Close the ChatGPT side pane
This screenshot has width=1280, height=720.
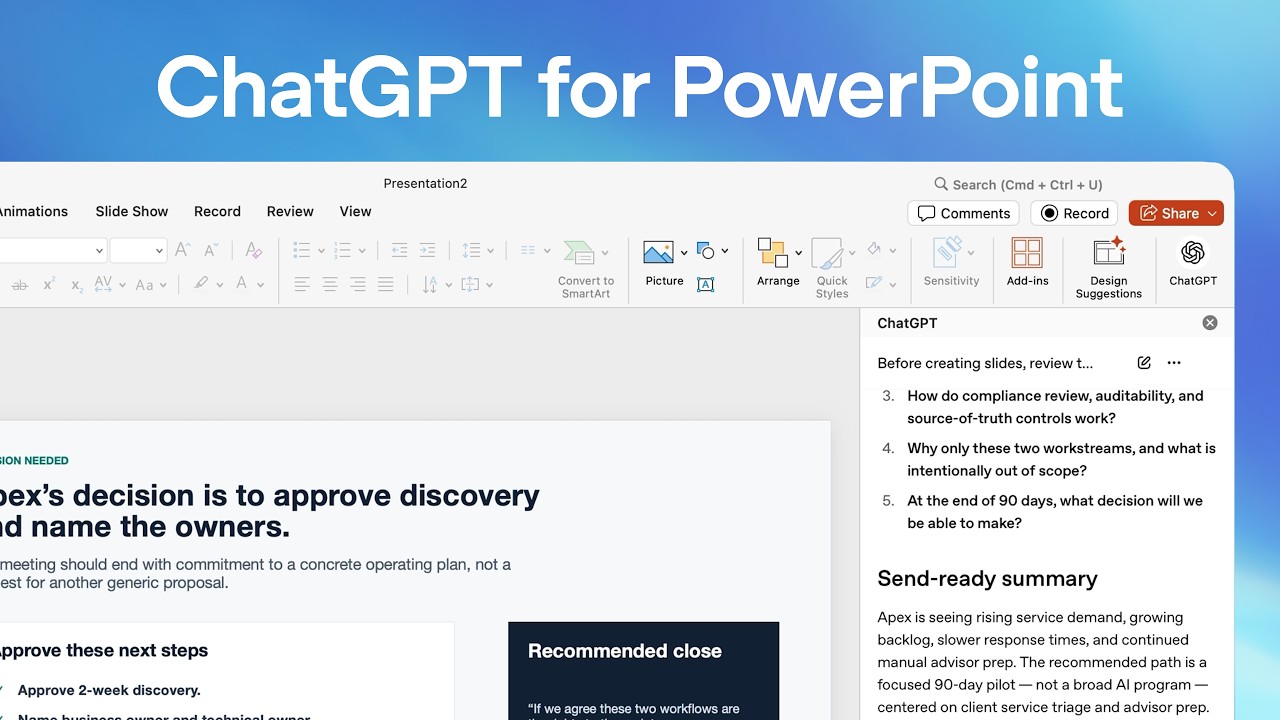tap(1210, 323)
